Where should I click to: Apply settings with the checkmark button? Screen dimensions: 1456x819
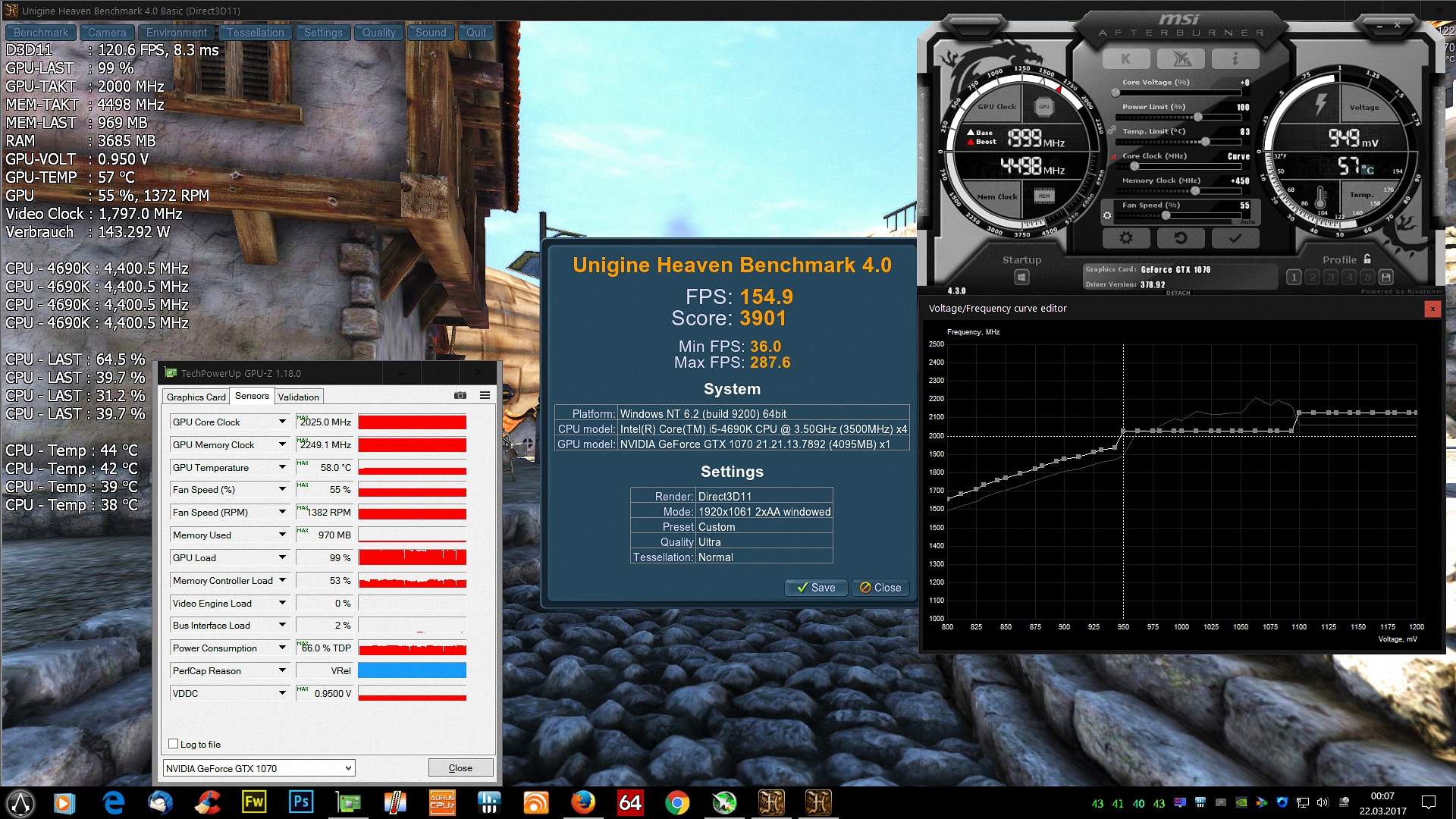[x=1235, y=238]
